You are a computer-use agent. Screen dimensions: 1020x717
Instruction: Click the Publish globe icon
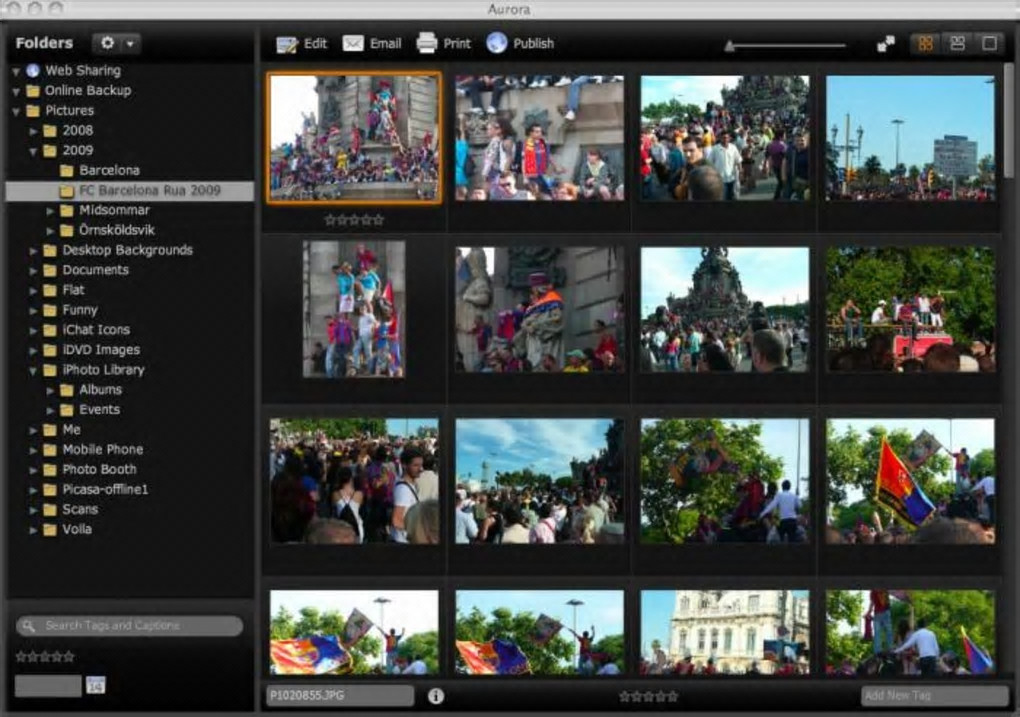[x=497, y=43]
